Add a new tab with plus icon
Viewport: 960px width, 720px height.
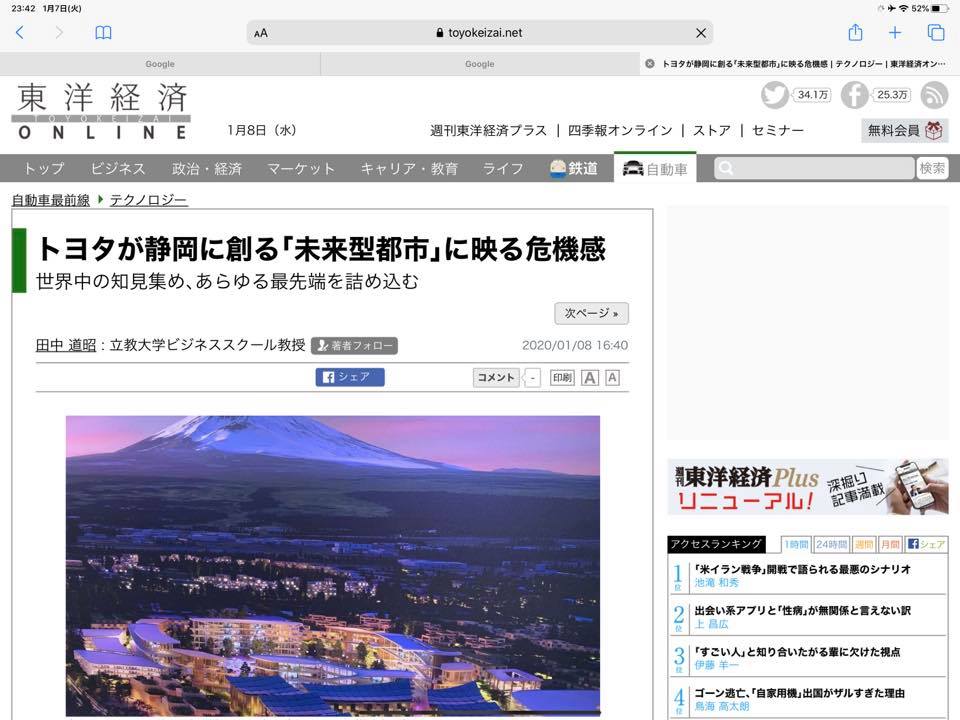tap(895, 32)
